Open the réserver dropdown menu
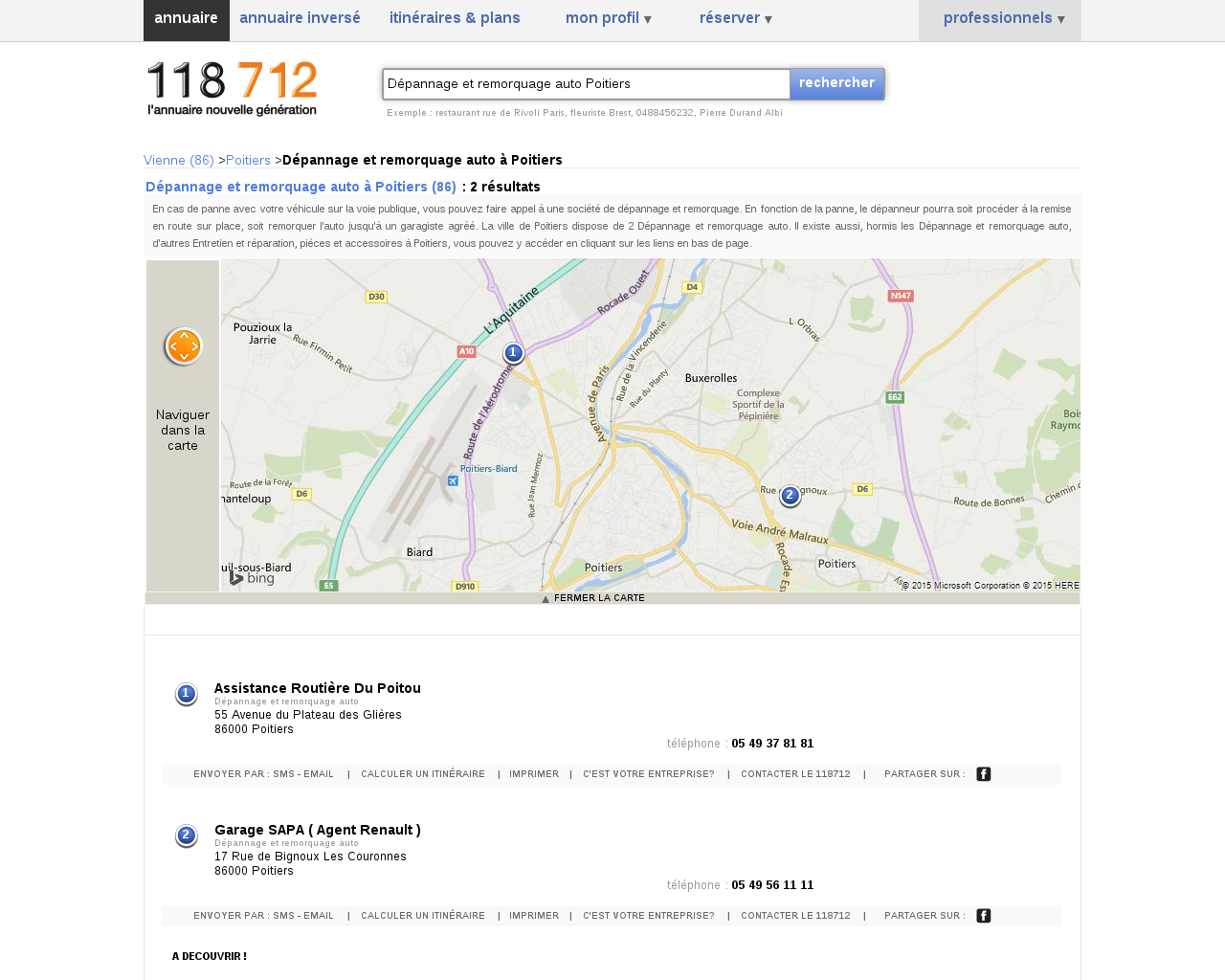The height and width of the screenshot is (980, 1225). click(736, 18)
